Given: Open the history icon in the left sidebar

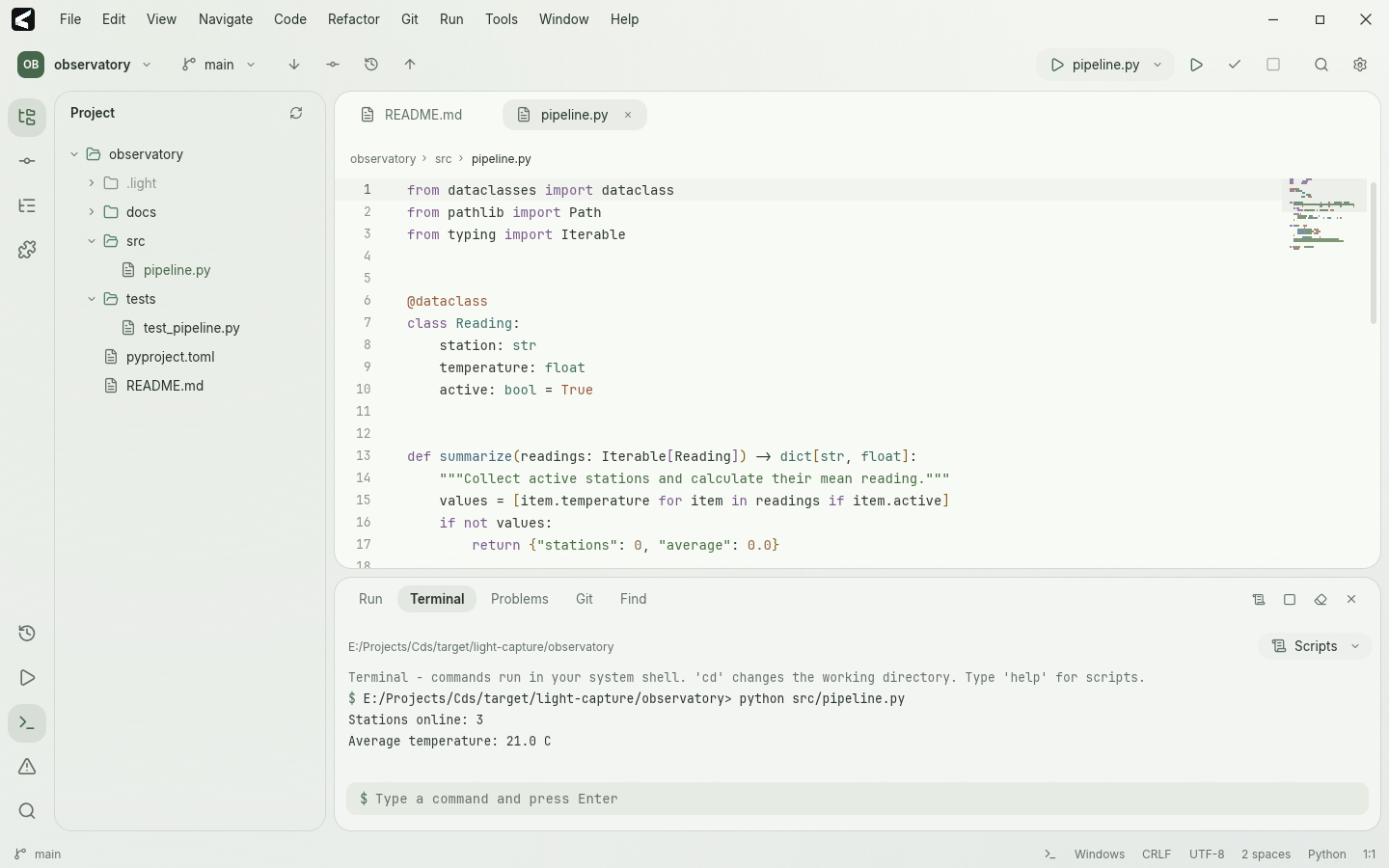Looking at the screenshot, I should [x=27, y=634].
